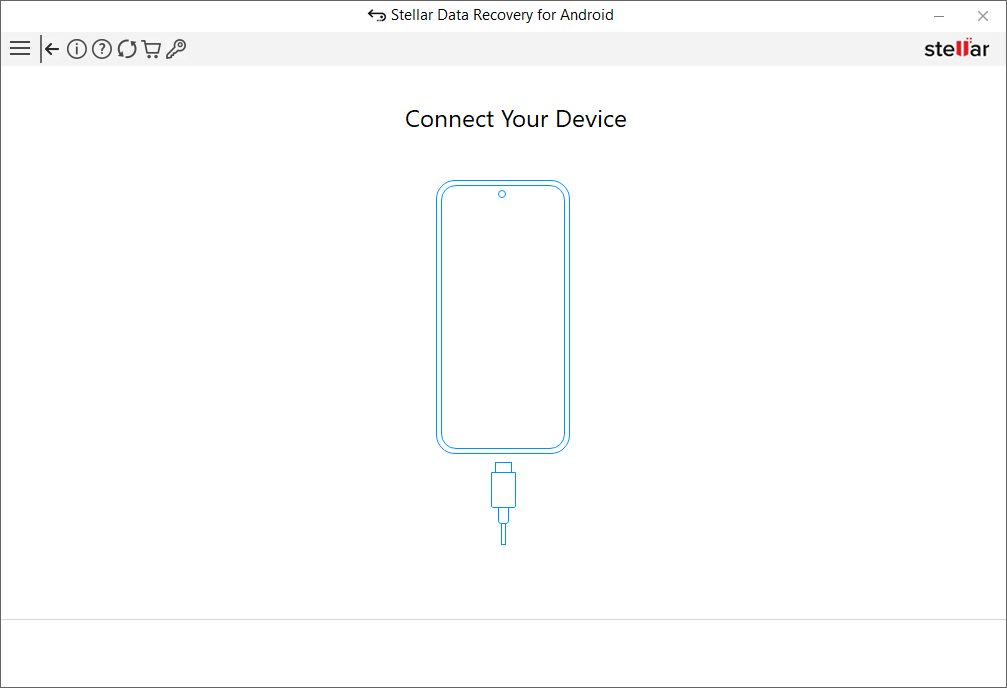Minimize the Stellar Data Recovery window

pyautogui.click(x=939, y=16)
